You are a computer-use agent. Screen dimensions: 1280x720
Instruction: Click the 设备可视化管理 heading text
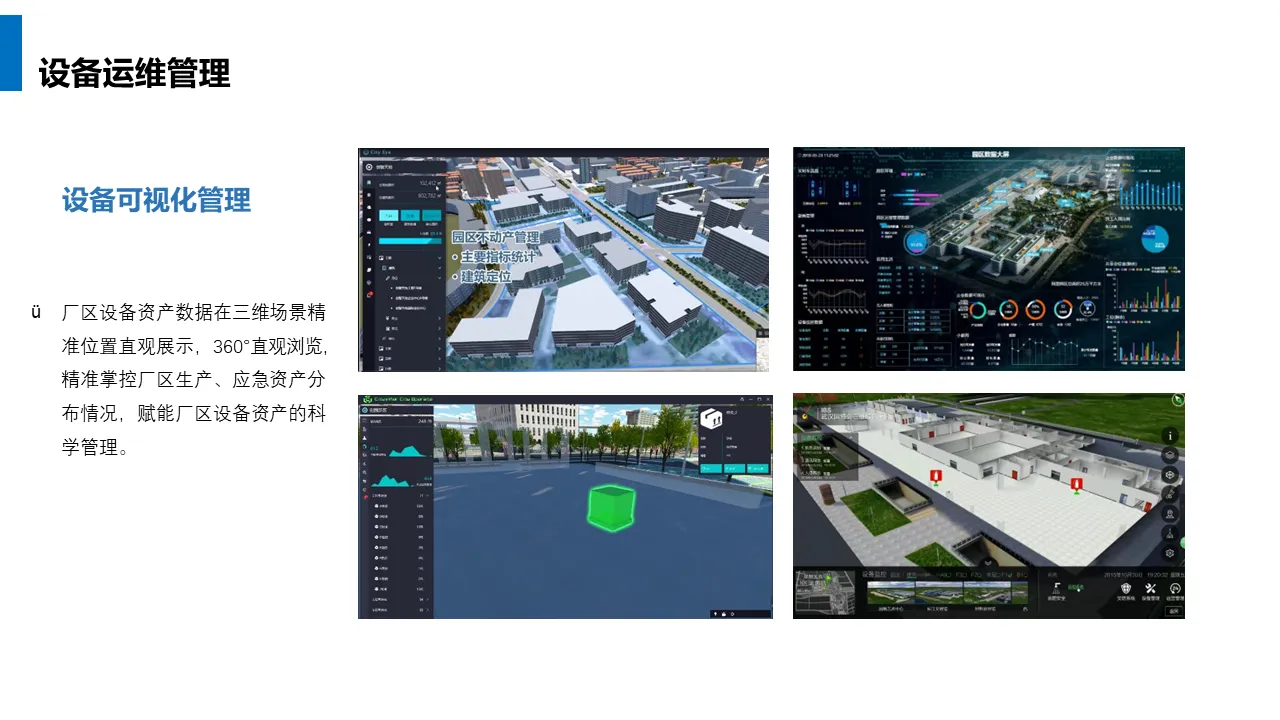coord(156,200)
